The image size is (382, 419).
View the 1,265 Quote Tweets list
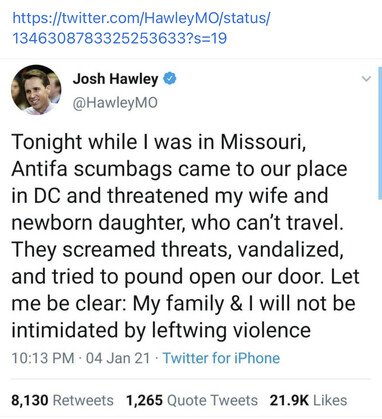tap(192, 400)
